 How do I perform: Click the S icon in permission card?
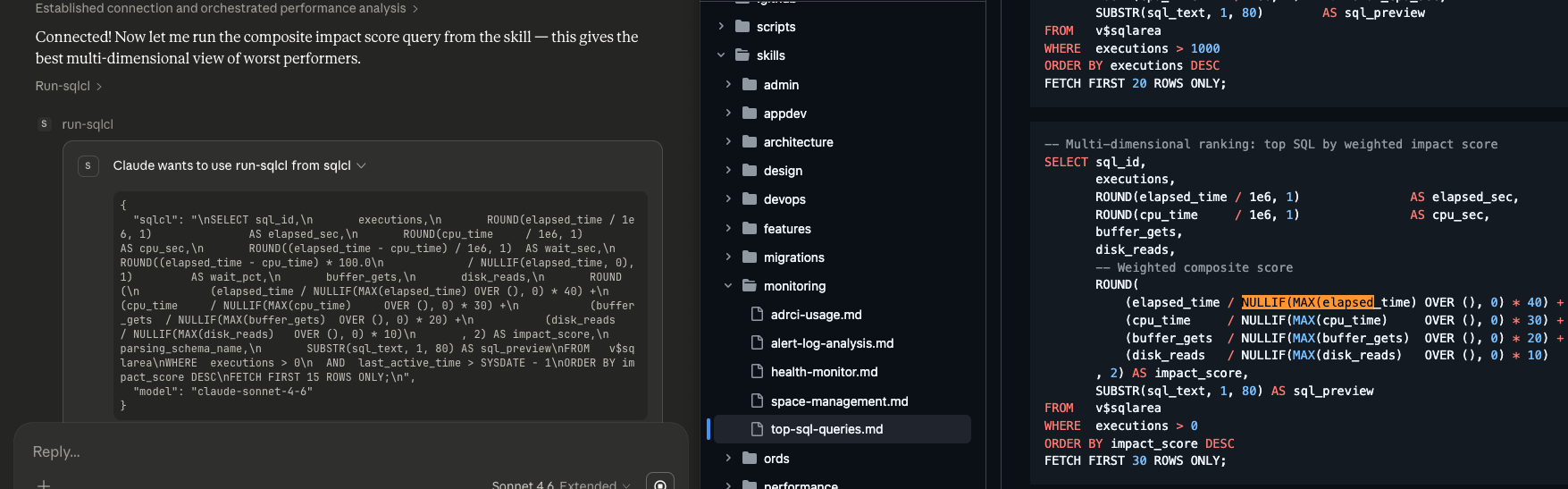click(x=88, y=166)
